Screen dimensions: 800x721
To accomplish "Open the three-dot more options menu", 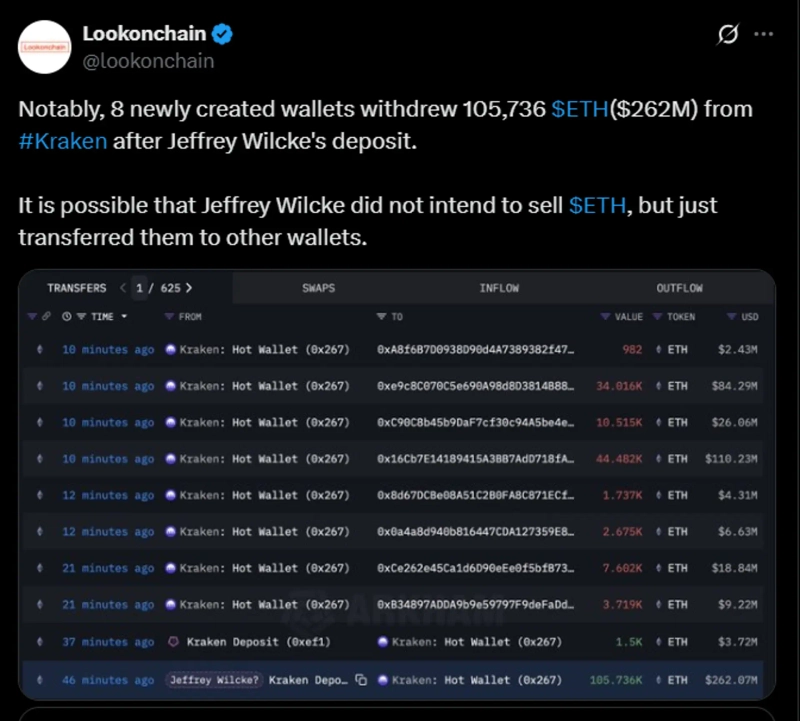I will coord(763,34).
